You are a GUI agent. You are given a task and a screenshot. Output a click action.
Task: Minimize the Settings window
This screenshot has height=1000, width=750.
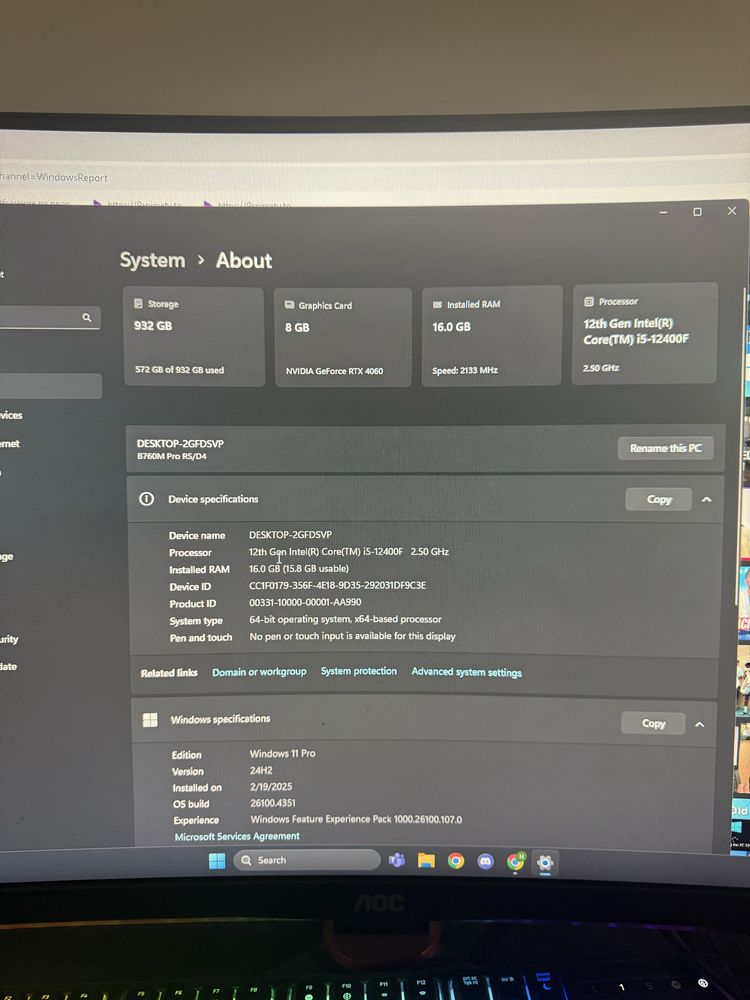(x=663, y=212)
